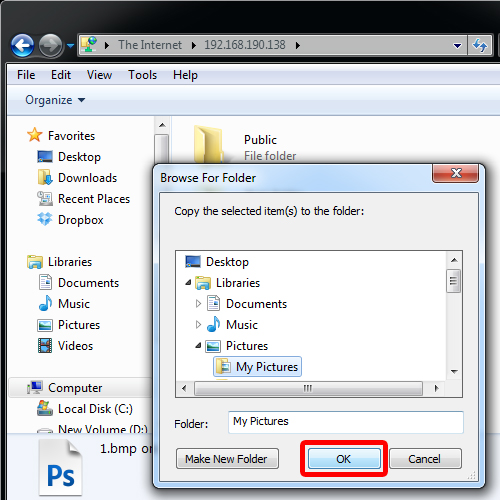Click the Forward navigation arrow
The width and height of the screenshot is (500, 500).
[x=50, y=45]
